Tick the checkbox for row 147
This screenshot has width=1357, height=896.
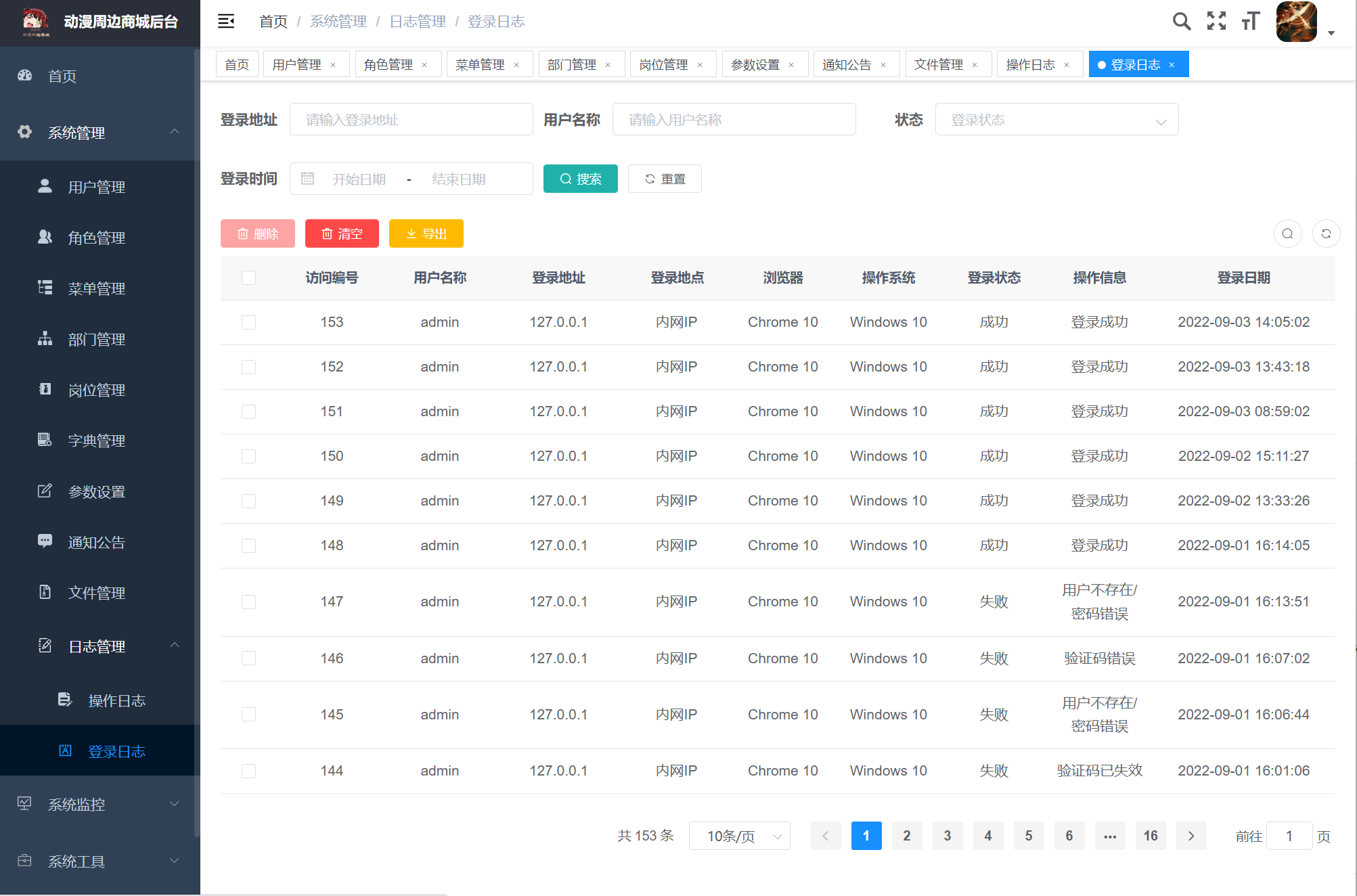pos(249,602)
